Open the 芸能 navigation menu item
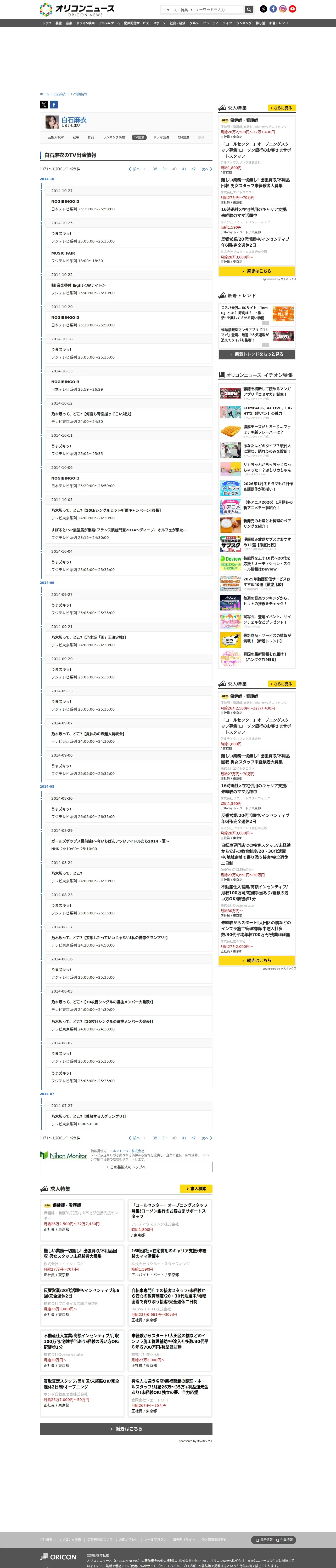 click(59, 23)
